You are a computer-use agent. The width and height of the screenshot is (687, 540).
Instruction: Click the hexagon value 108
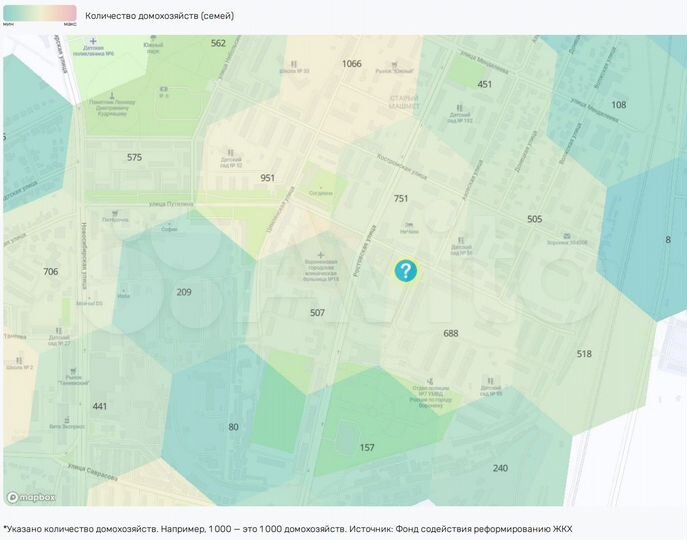pos(619,105)
